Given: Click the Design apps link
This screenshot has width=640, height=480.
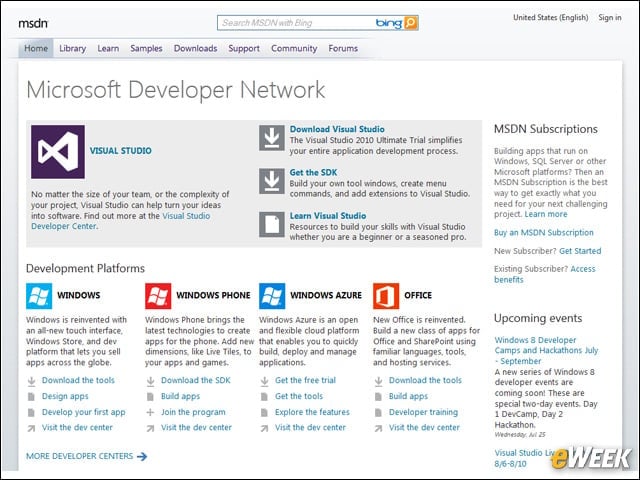Looking at the screenshot, I should point(65,396).
